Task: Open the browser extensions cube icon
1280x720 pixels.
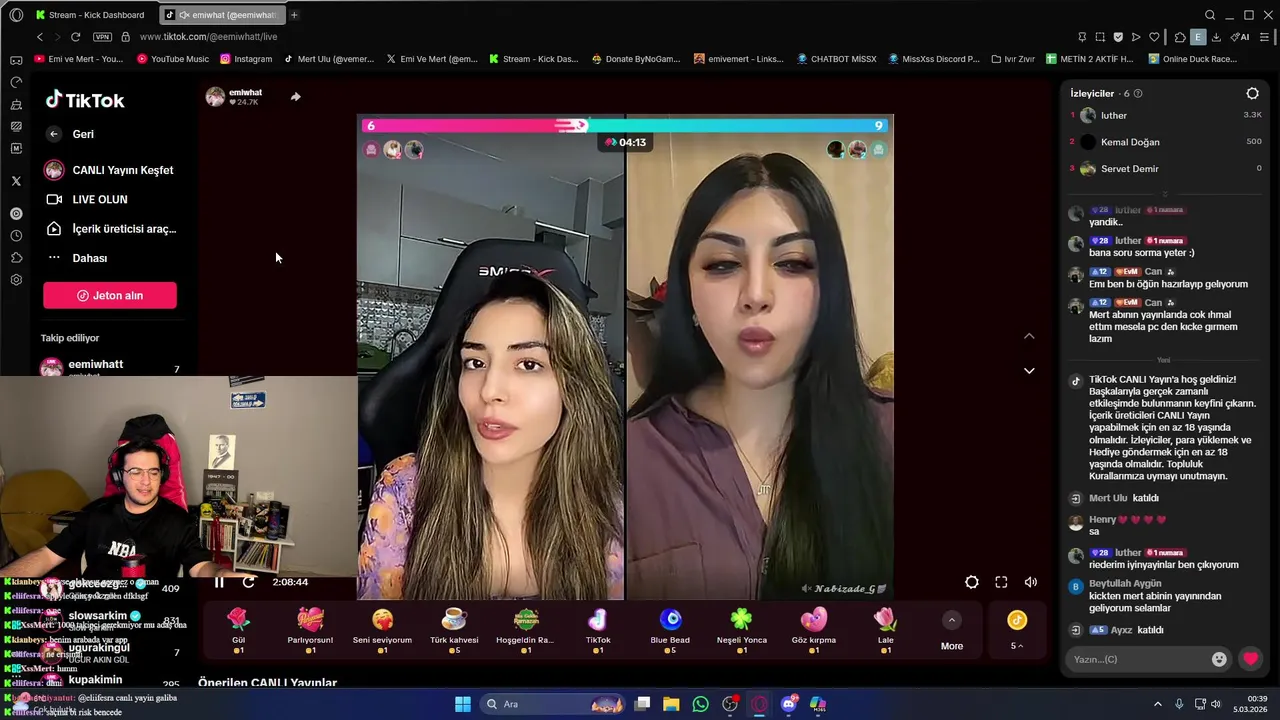Action: tap(1180, 37)
